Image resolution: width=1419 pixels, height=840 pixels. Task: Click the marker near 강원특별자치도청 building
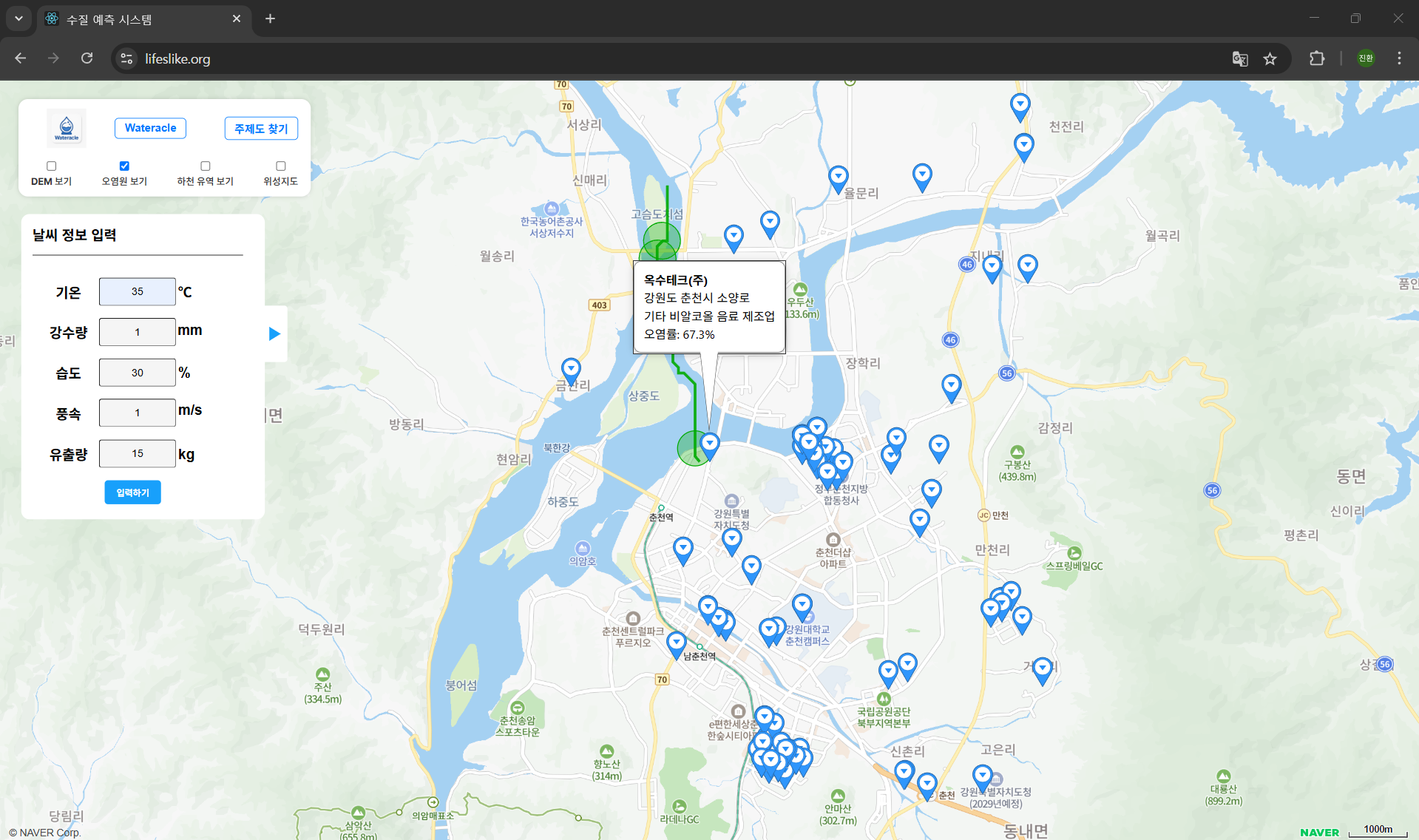[x=732, y=542]
